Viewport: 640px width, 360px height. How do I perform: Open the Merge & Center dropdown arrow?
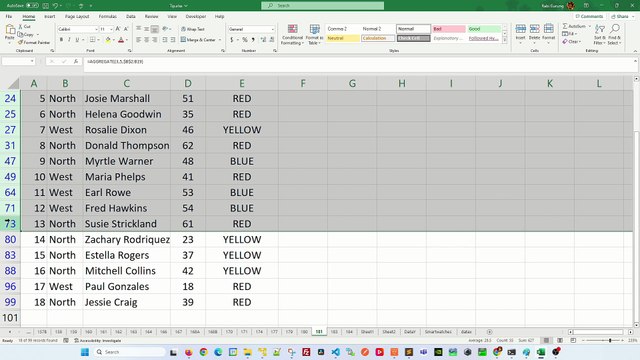[x=220, y=40]
